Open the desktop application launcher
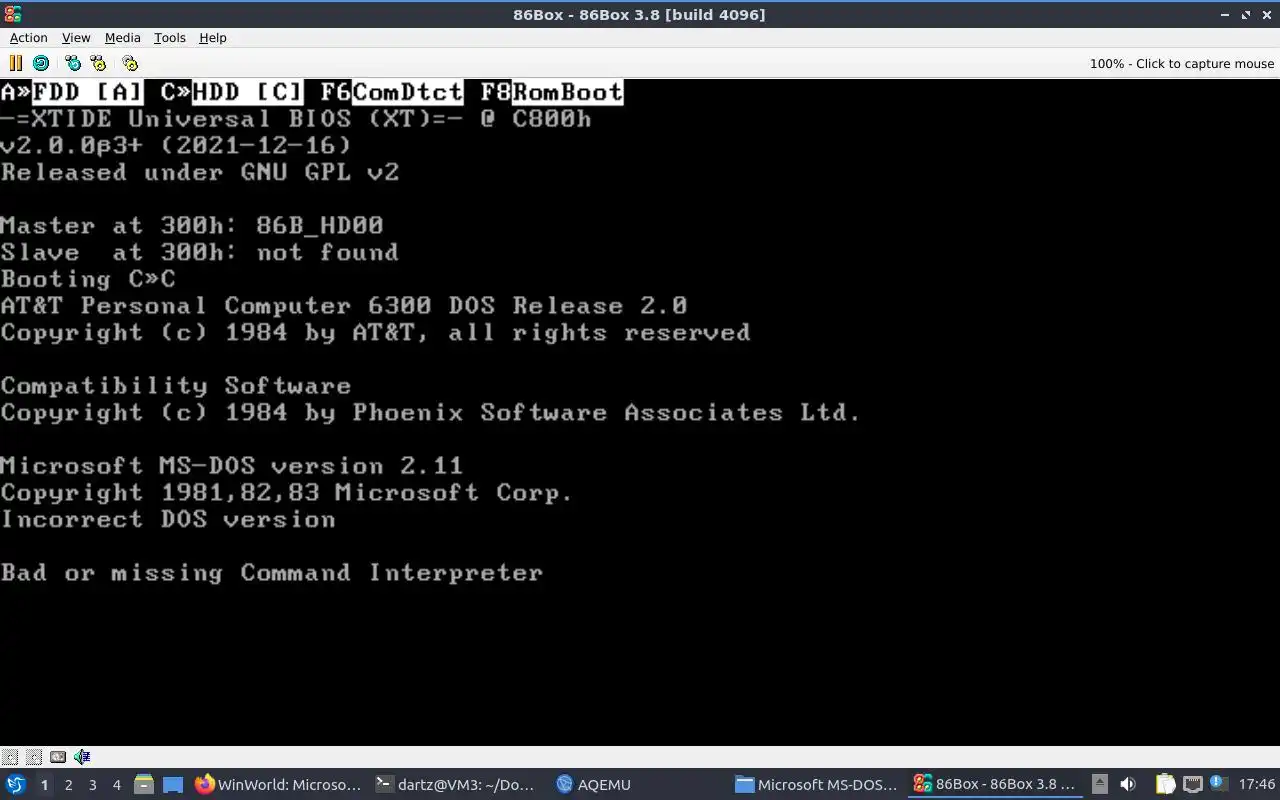This screenshot has height=800, width=1280. pos(16,784)
